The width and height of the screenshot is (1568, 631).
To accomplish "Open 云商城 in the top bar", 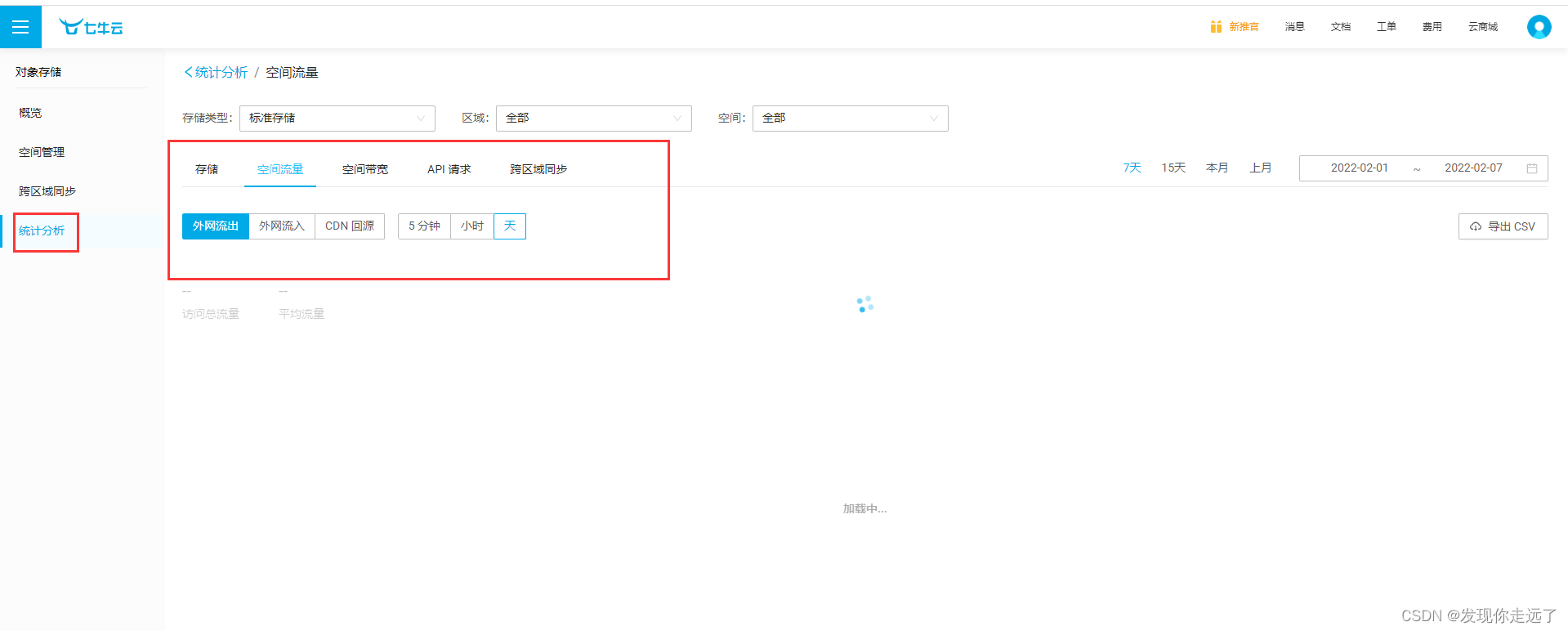I will coord(1483,27).
